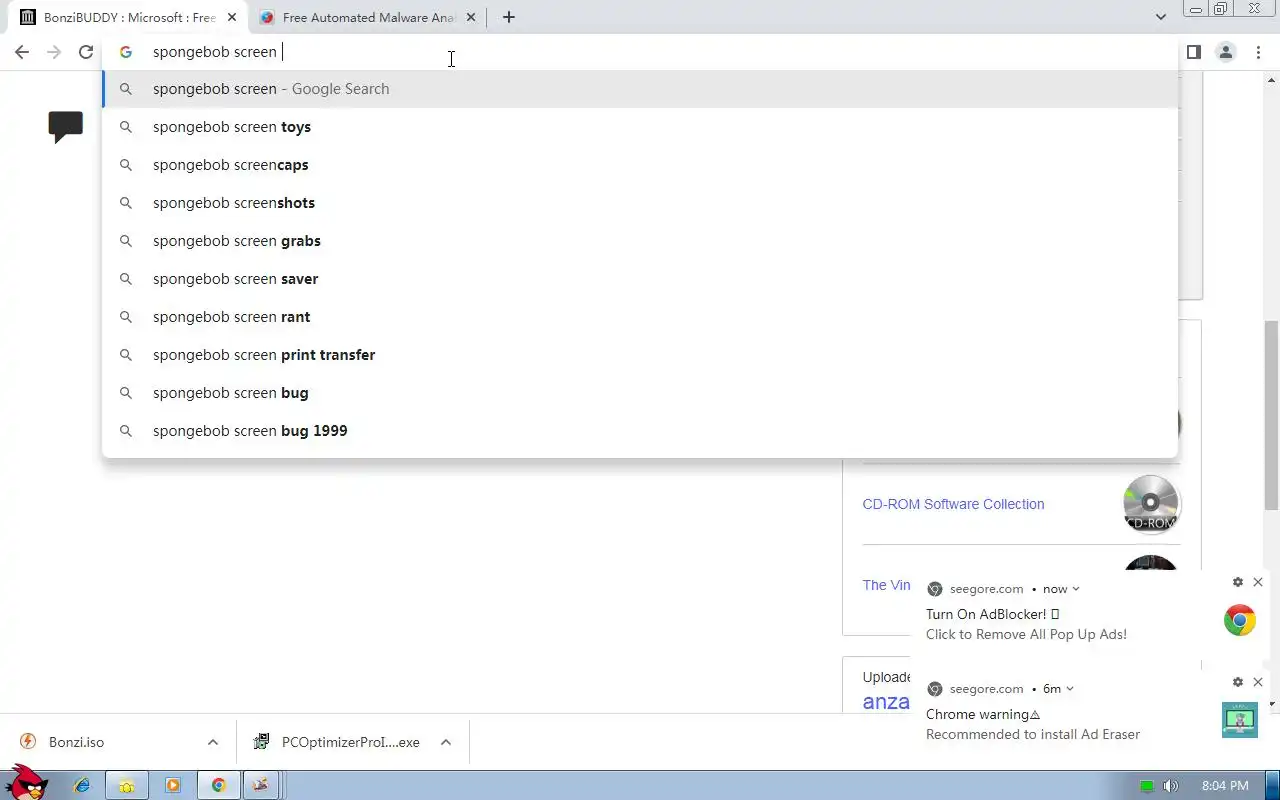This screenshot has height=800, width=1280.
Task: Dismiss the Chrome warning notification
Action: (x=1258, y=682)
